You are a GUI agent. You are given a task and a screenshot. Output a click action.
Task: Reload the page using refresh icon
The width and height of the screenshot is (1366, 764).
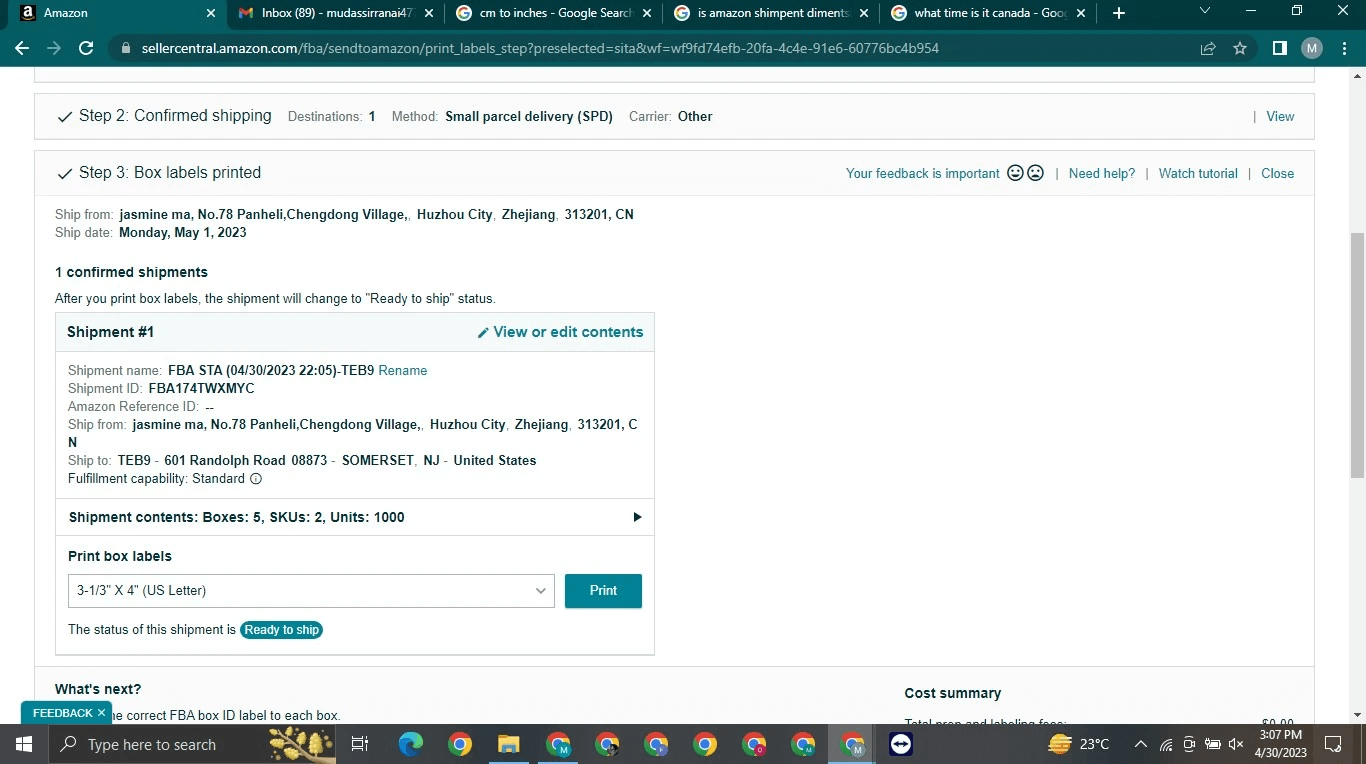[86, 48]
